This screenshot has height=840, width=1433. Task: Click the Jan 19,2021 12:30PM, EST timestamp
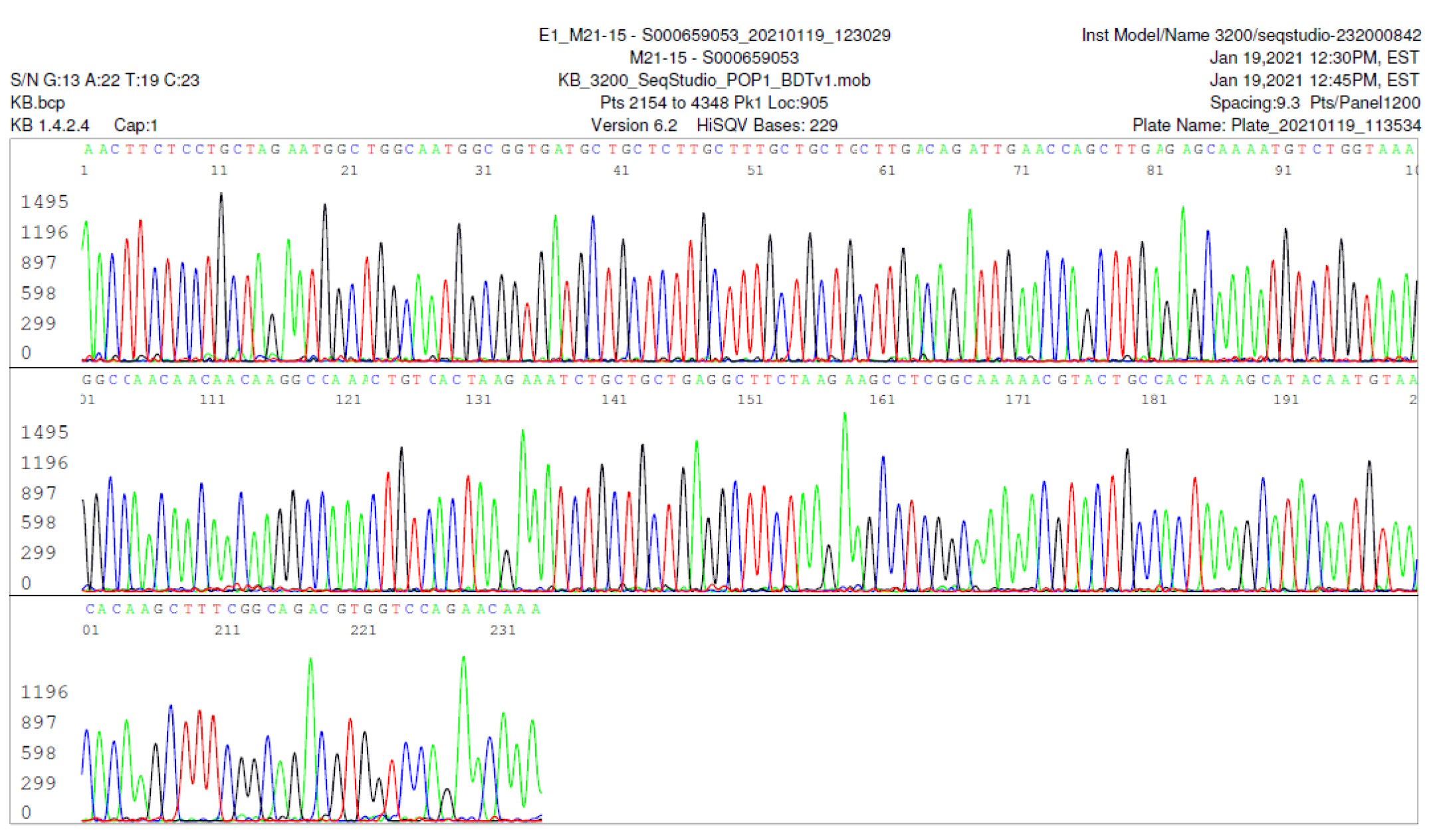[1313, 58]
